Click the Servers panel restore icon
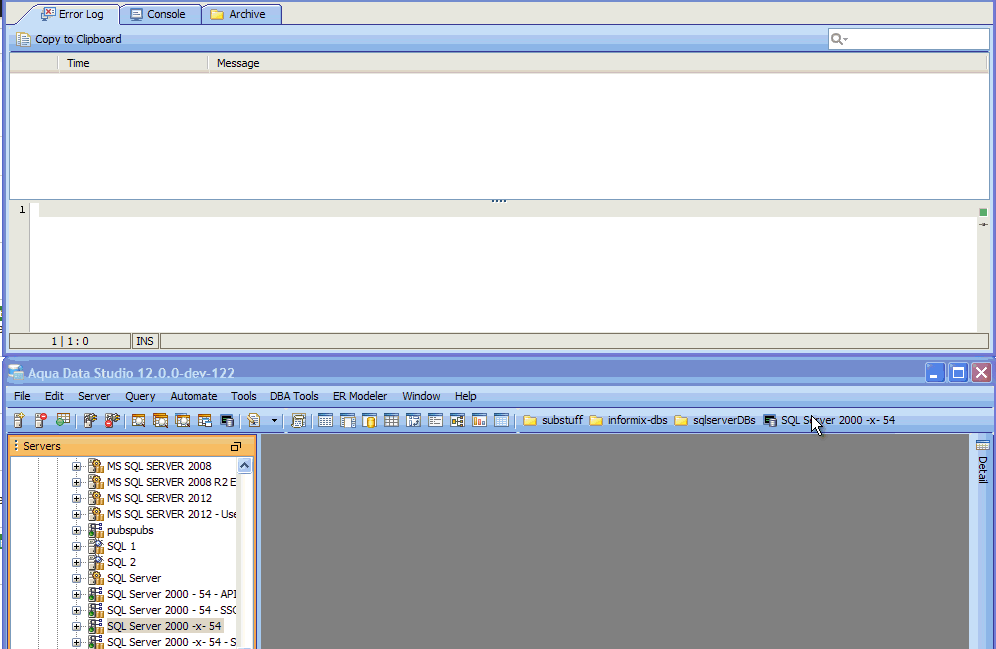The width and height of the screenshot is (996, 649). [236, 446]
